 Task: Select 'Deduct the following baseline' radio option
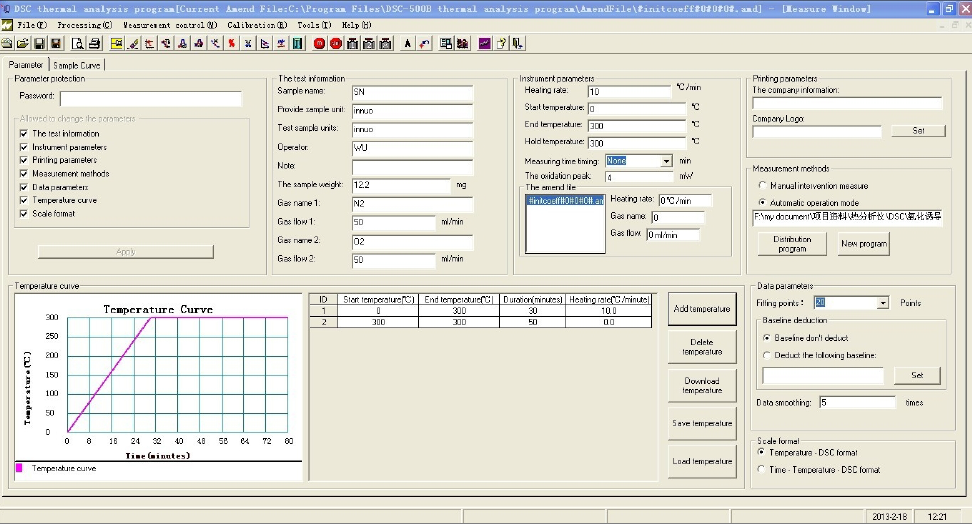767,355
